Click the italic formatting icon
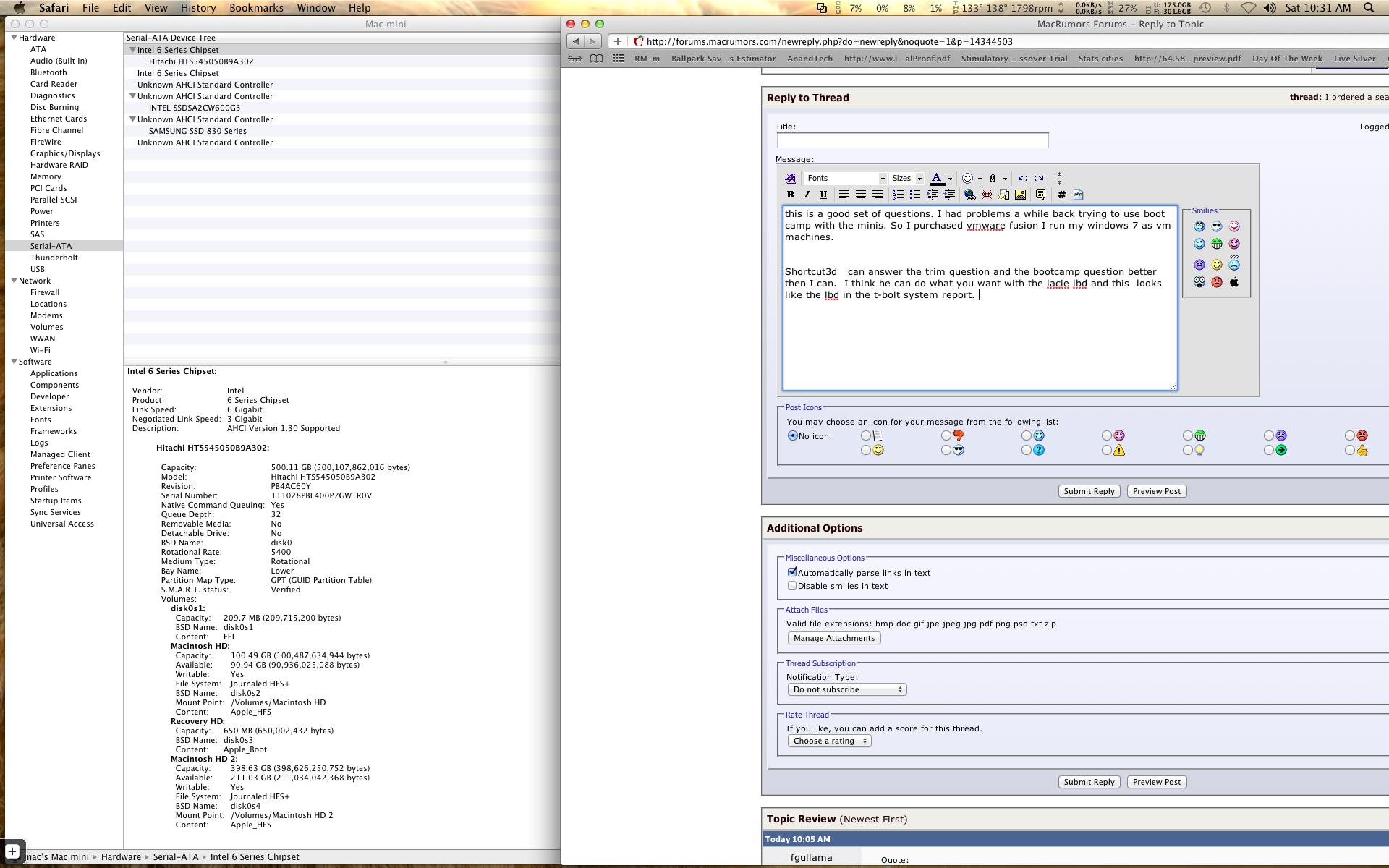This screenshot has width=1389, height=868. click(807, 195)
